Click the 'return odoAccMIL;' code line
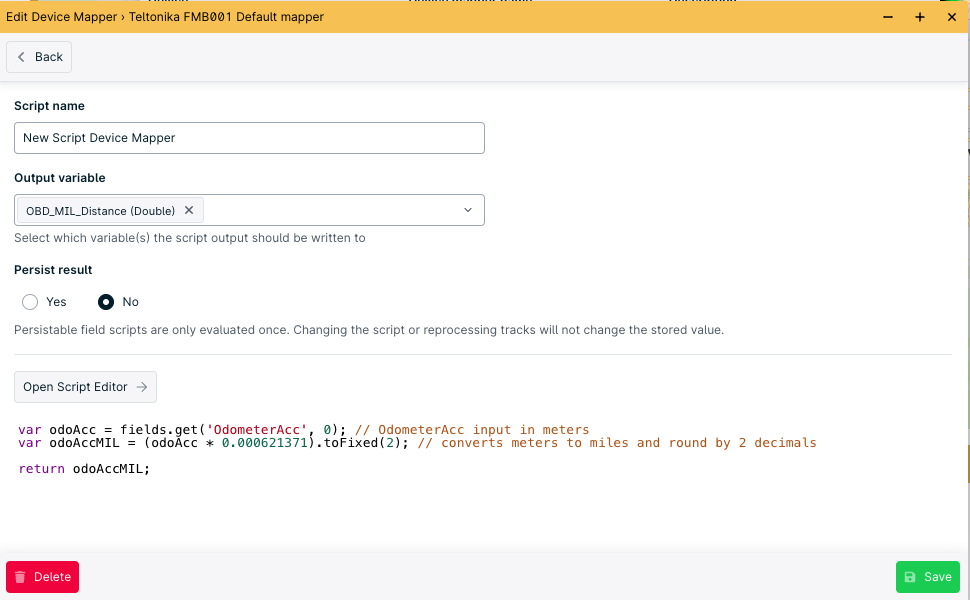970x600 pixels. tap(84, 468)
